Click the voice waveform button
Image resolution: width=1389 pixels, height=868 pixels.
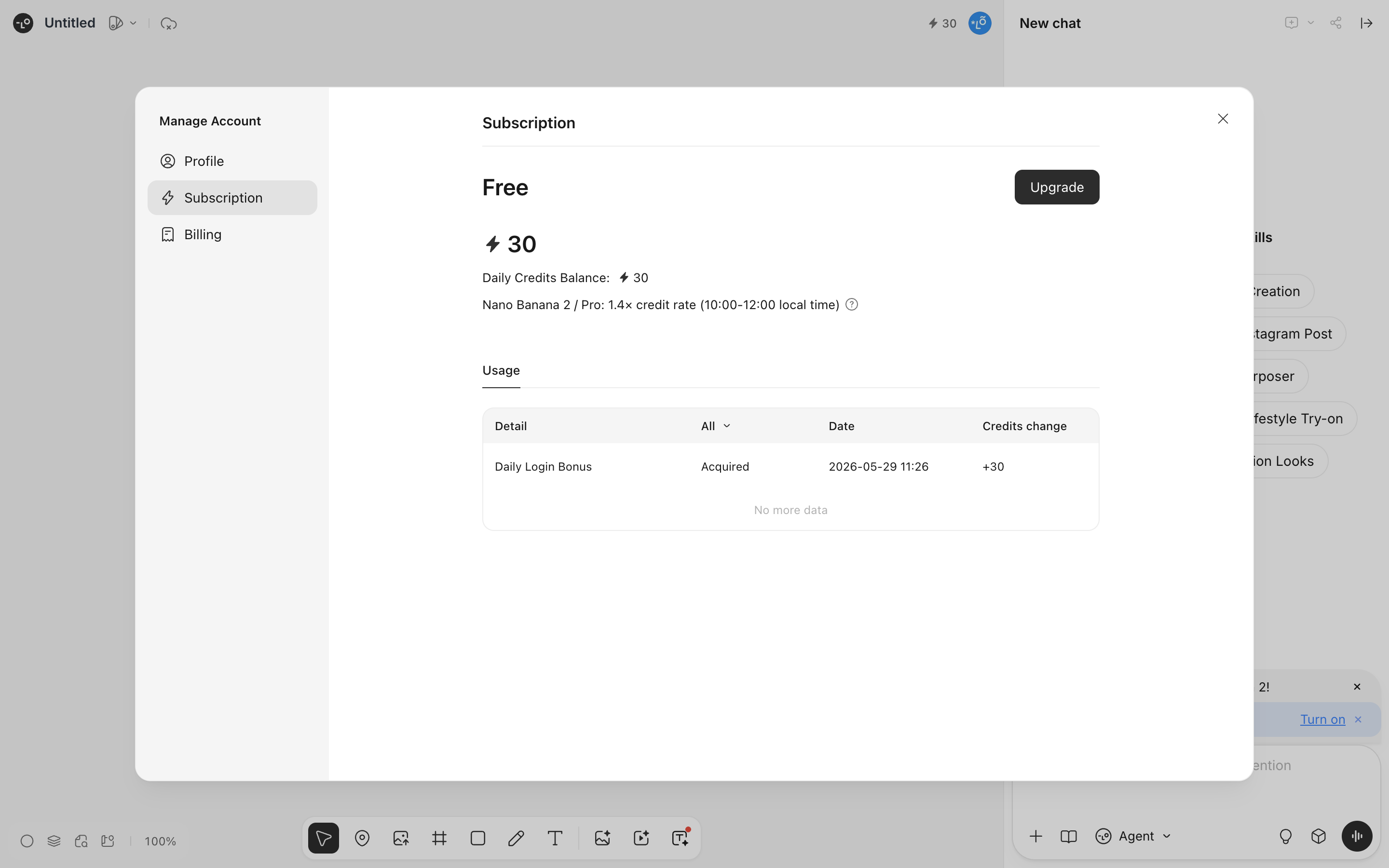click(1357, 836)
